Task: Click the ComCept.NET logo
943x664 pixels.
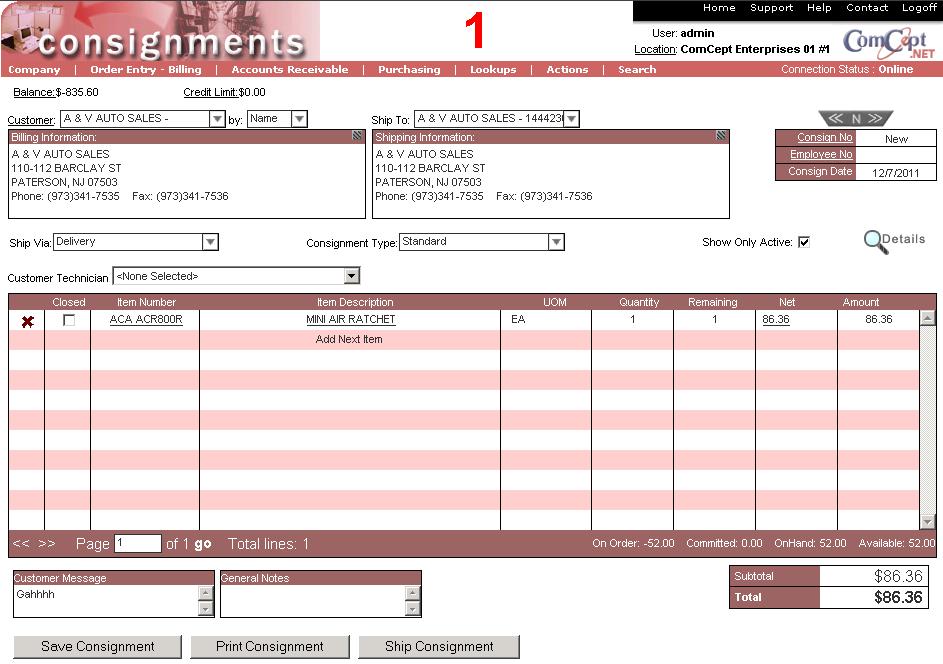Action: [x=889, y=41]
